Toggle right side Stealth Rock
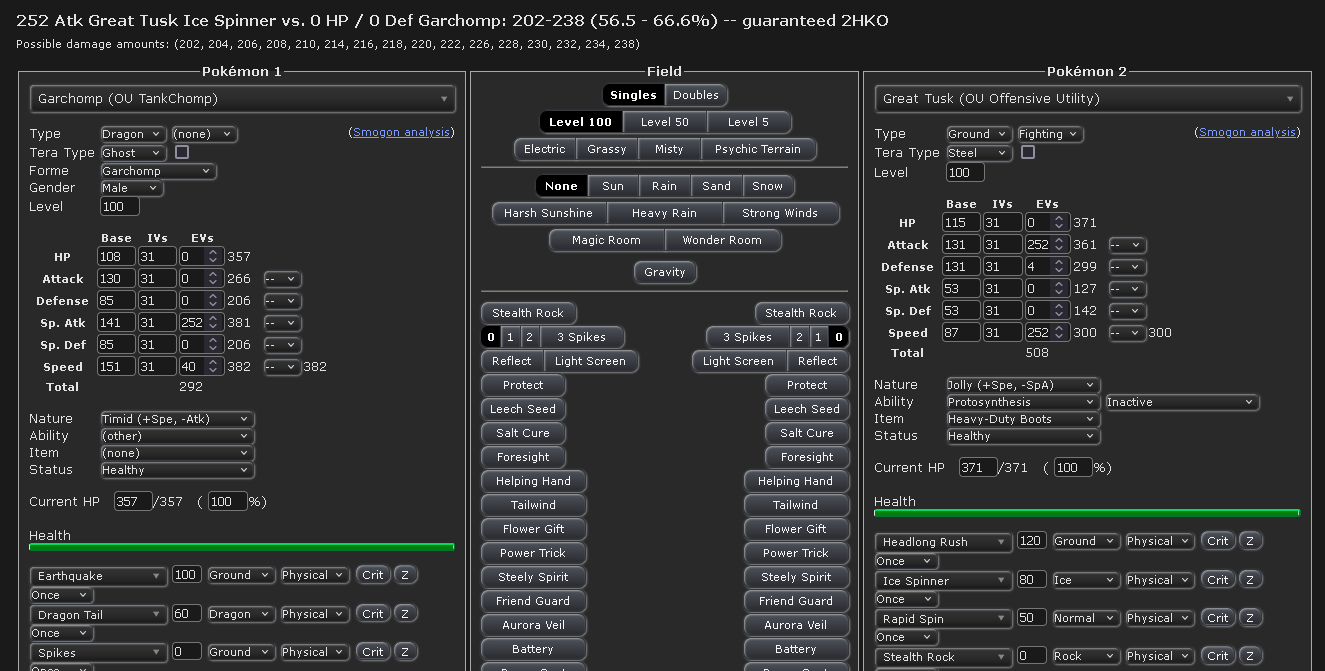 [801, 313]
